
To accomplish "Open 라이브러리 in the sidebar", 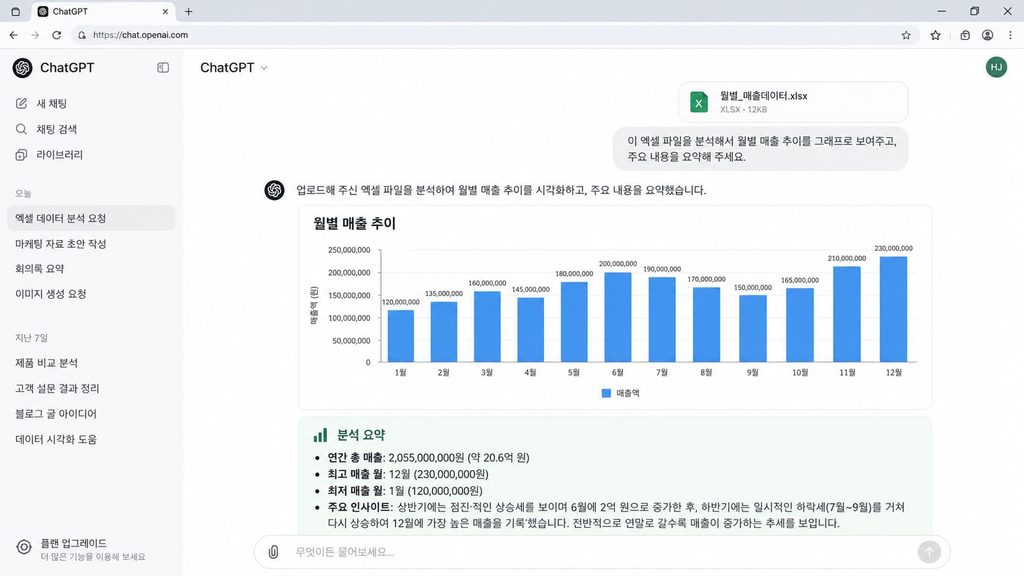I will pos(91,155).
